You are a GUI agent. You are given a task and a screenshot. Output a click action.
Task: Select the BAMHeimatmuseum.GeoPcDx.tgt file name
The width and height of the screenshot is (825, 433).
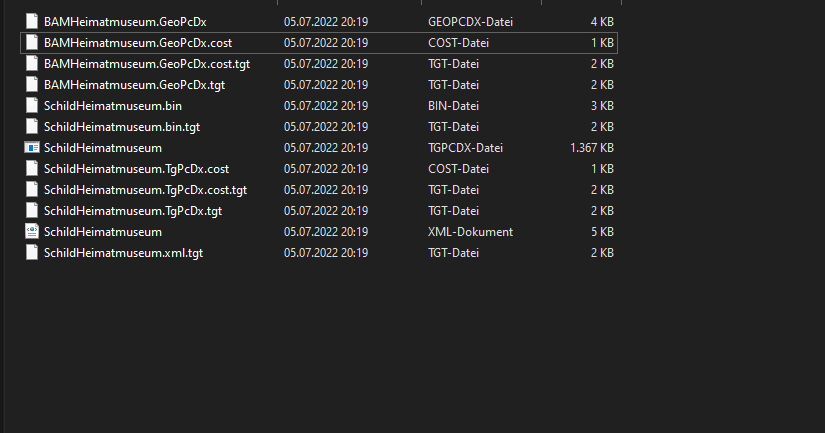tap(134, 85)
